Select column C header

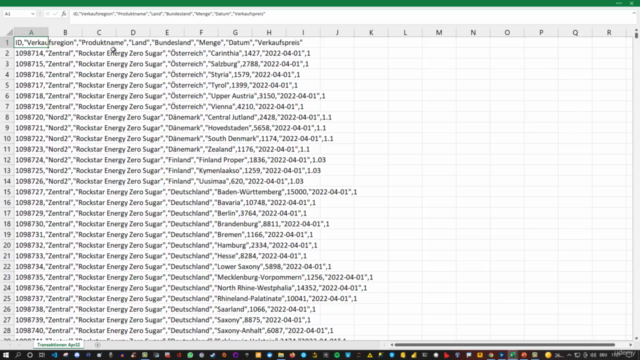99,32
